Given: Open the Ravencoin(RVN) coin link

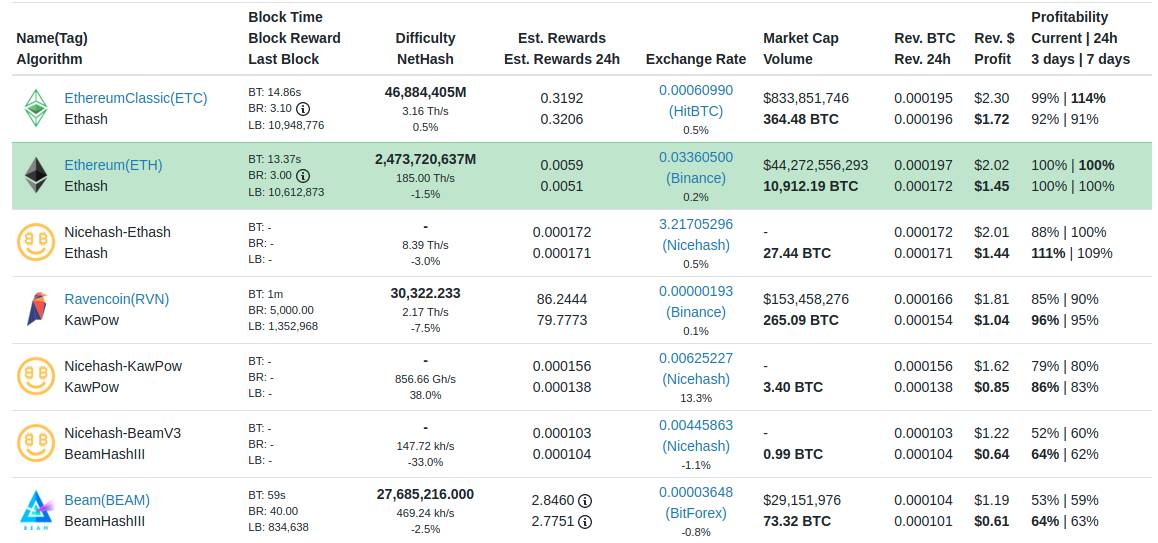Looking at the screenshot, I should (116, 299).
